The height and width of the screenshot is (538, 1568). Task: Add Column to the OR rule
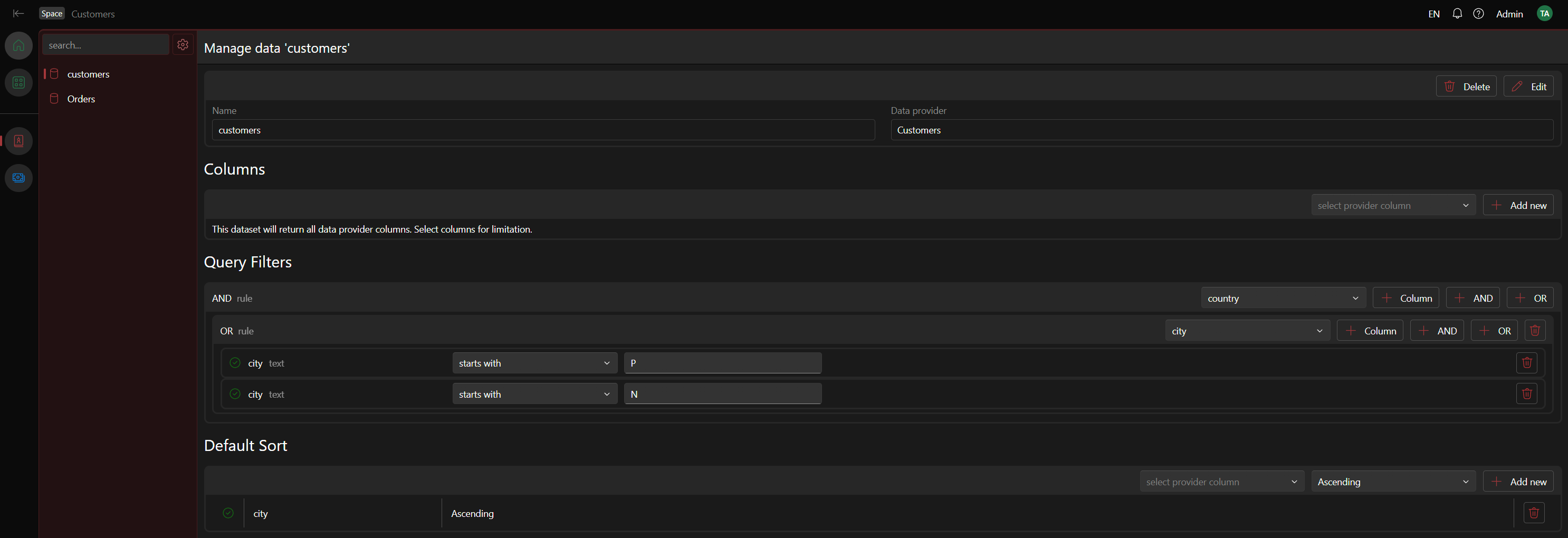(x=1370, y=331)
